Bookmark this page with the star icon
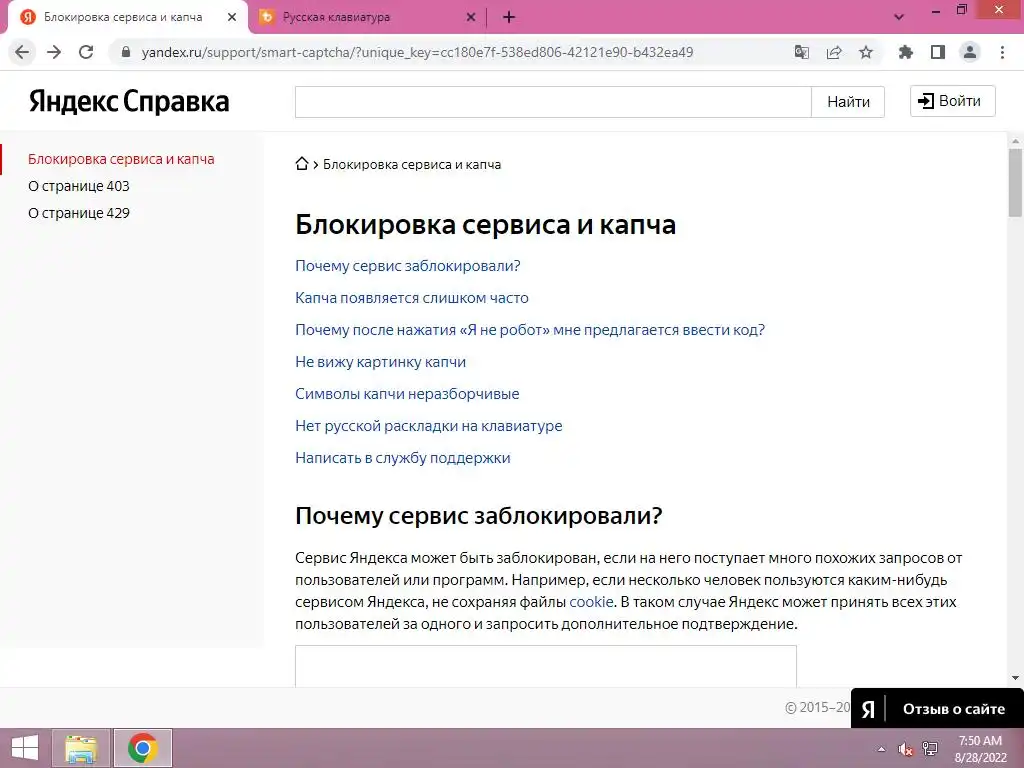 866,52
